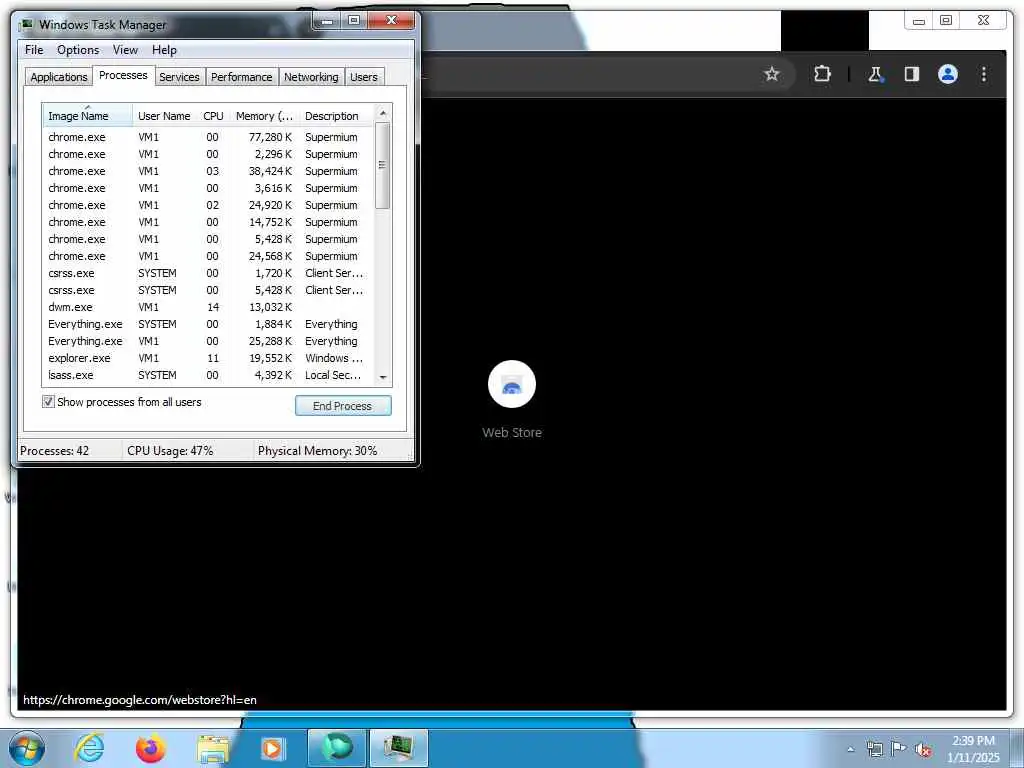Select chrome.exe row using 38,424 K
1024x768 pixels.
point(209,171)
